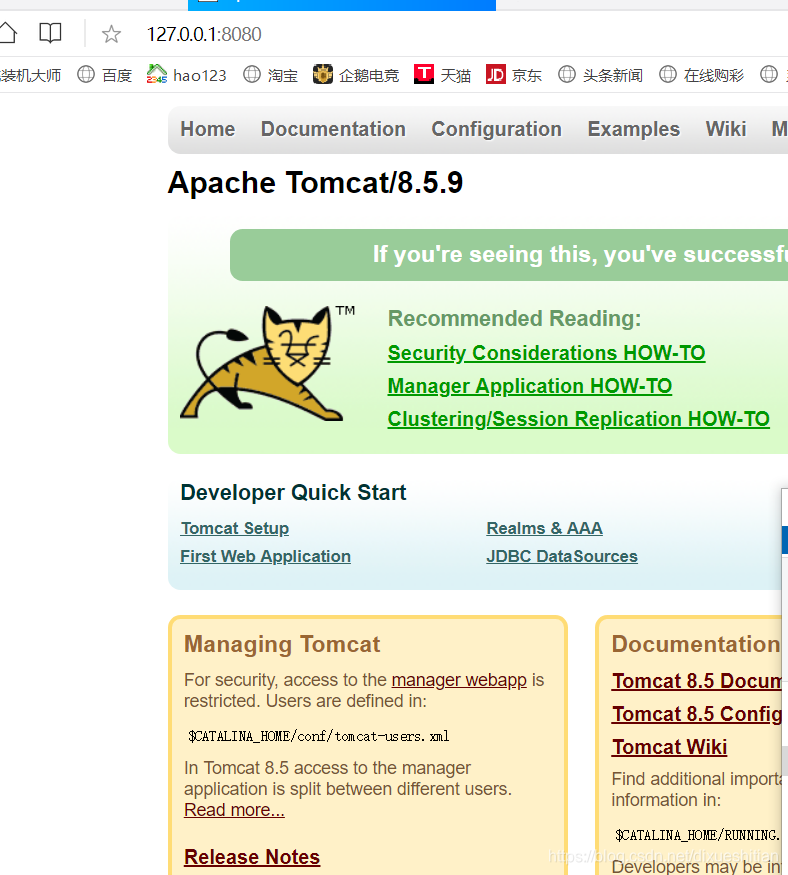Open the 百度 bookmark

point(104,74)
